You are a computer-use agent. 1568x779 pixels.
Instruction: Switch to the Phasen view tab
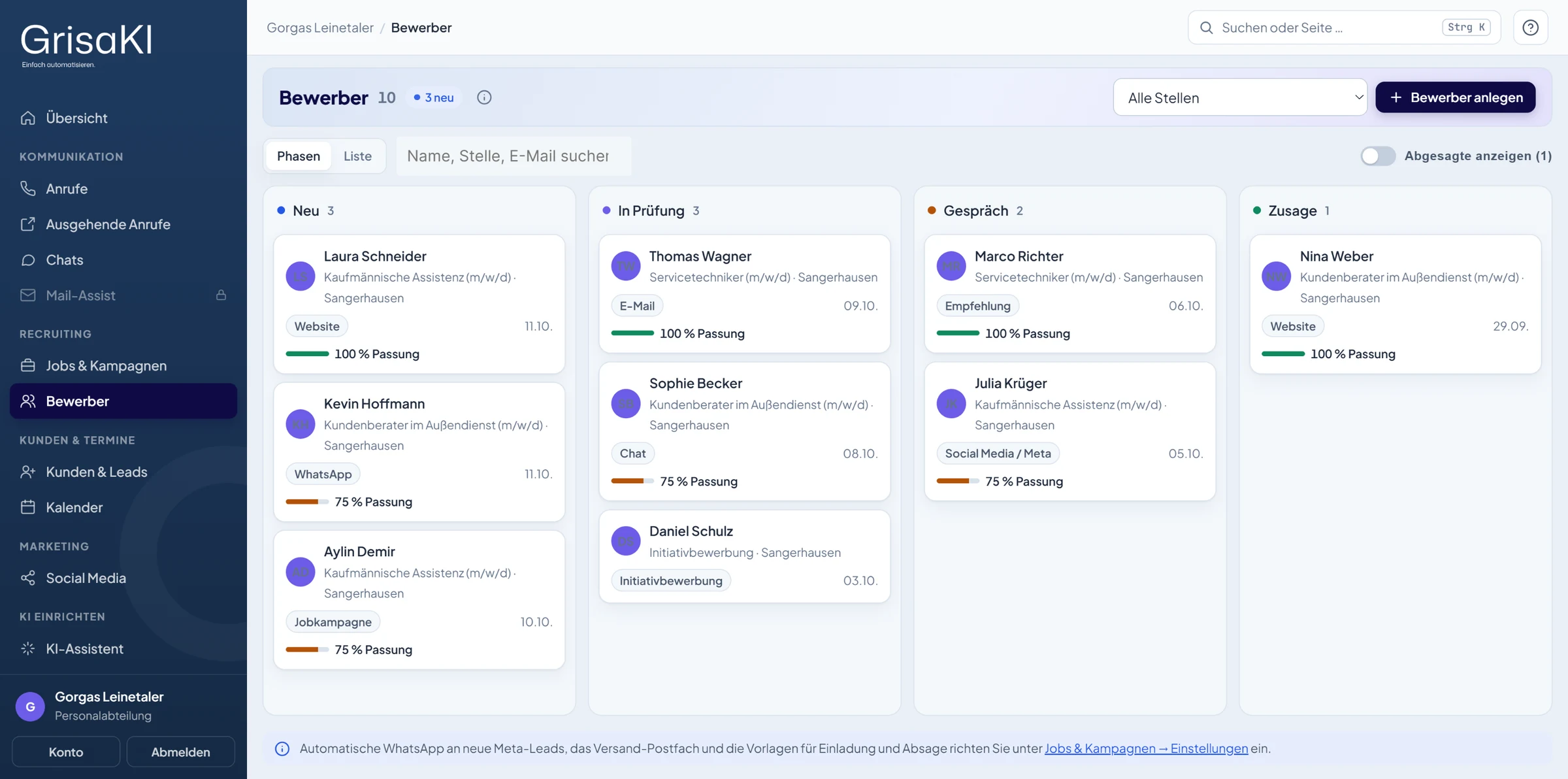299,156
